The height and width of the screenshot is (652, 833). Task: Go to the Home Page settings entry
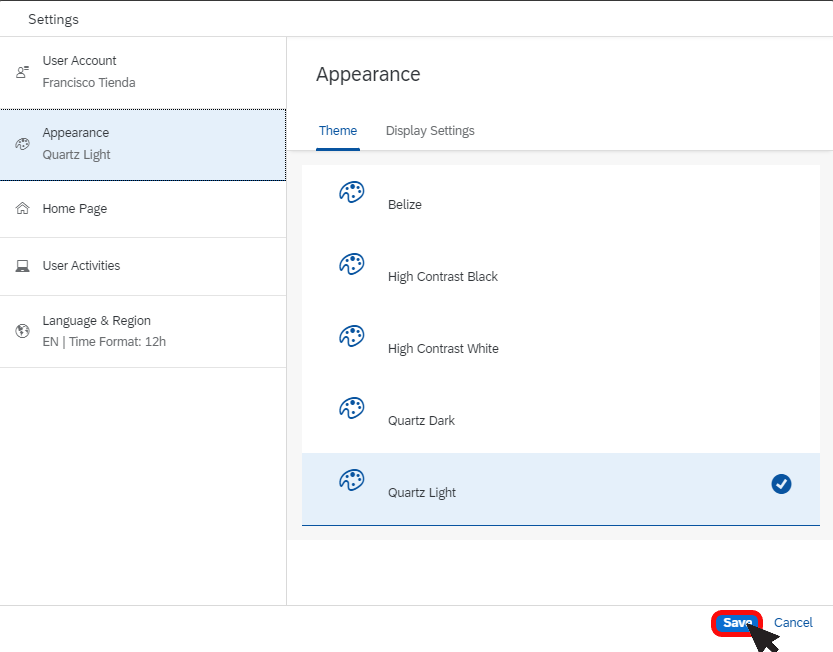pyautogui.click(x=143, y=209)
